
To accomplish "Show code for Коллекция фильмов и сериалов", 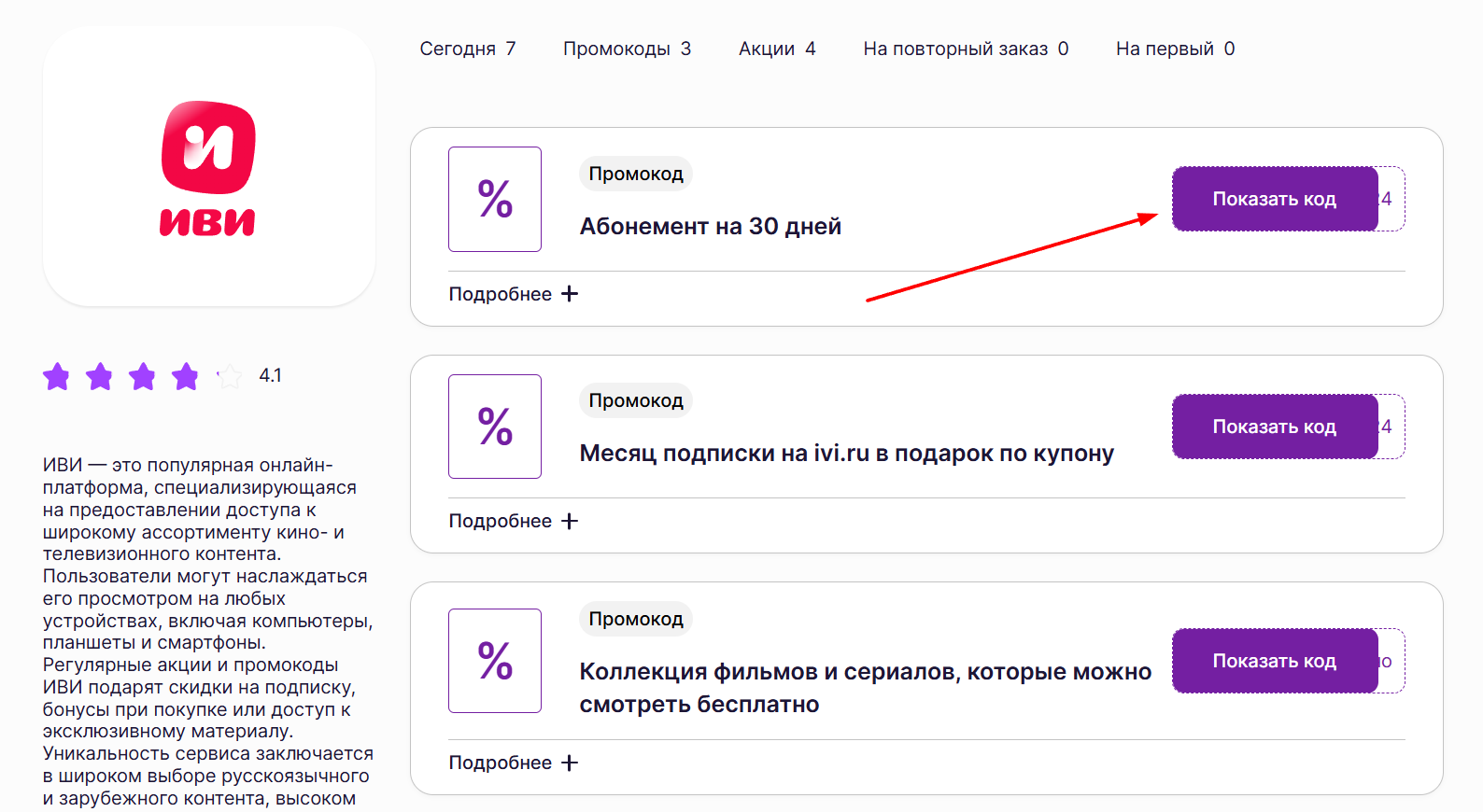I will coord(1275,661).
